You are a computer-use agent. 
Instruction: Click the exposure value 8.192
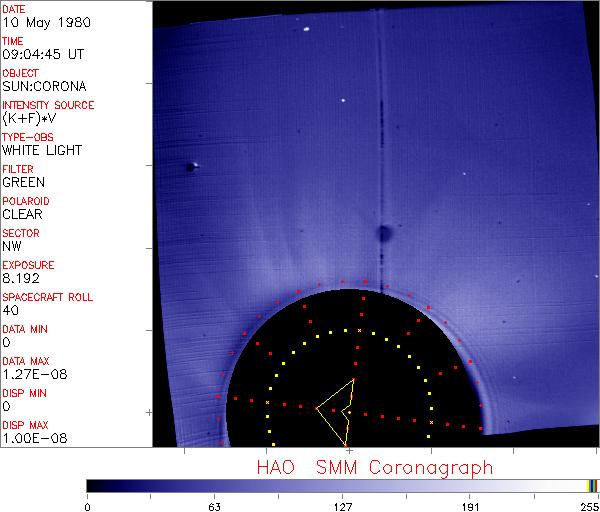(22, 278)
